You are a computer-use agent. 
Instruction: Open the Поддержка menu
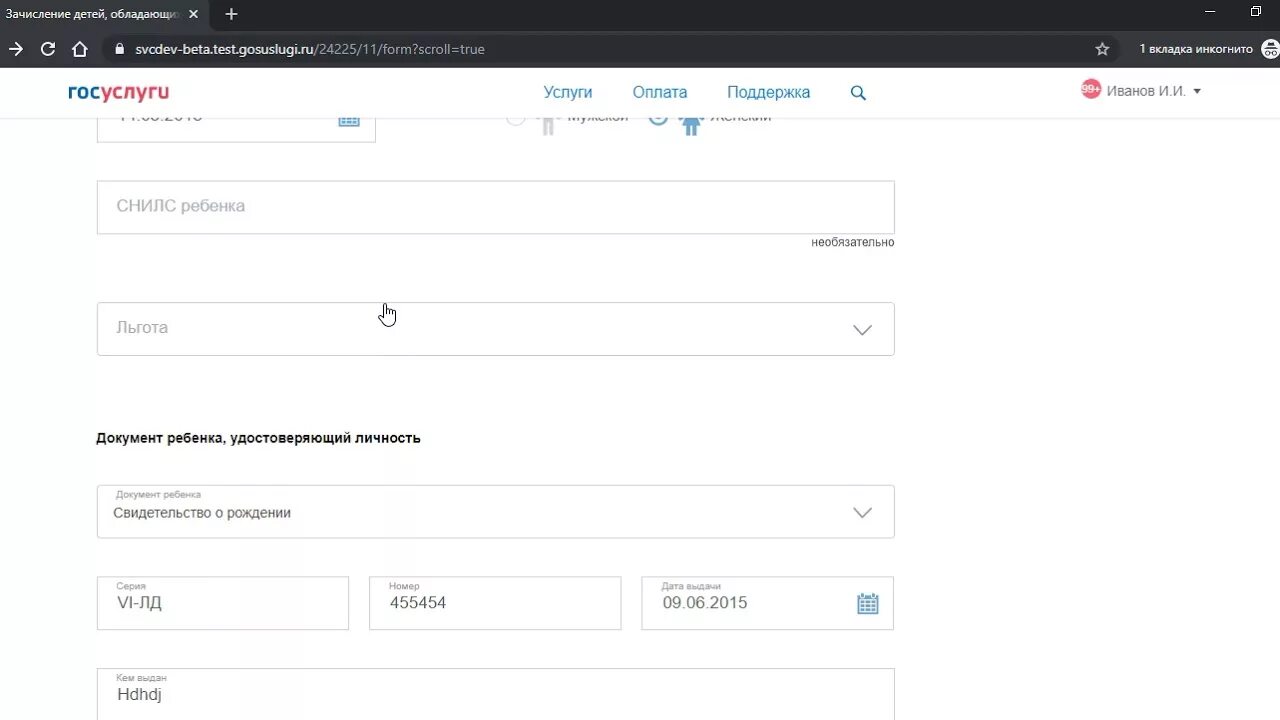[x=768, y=92]
